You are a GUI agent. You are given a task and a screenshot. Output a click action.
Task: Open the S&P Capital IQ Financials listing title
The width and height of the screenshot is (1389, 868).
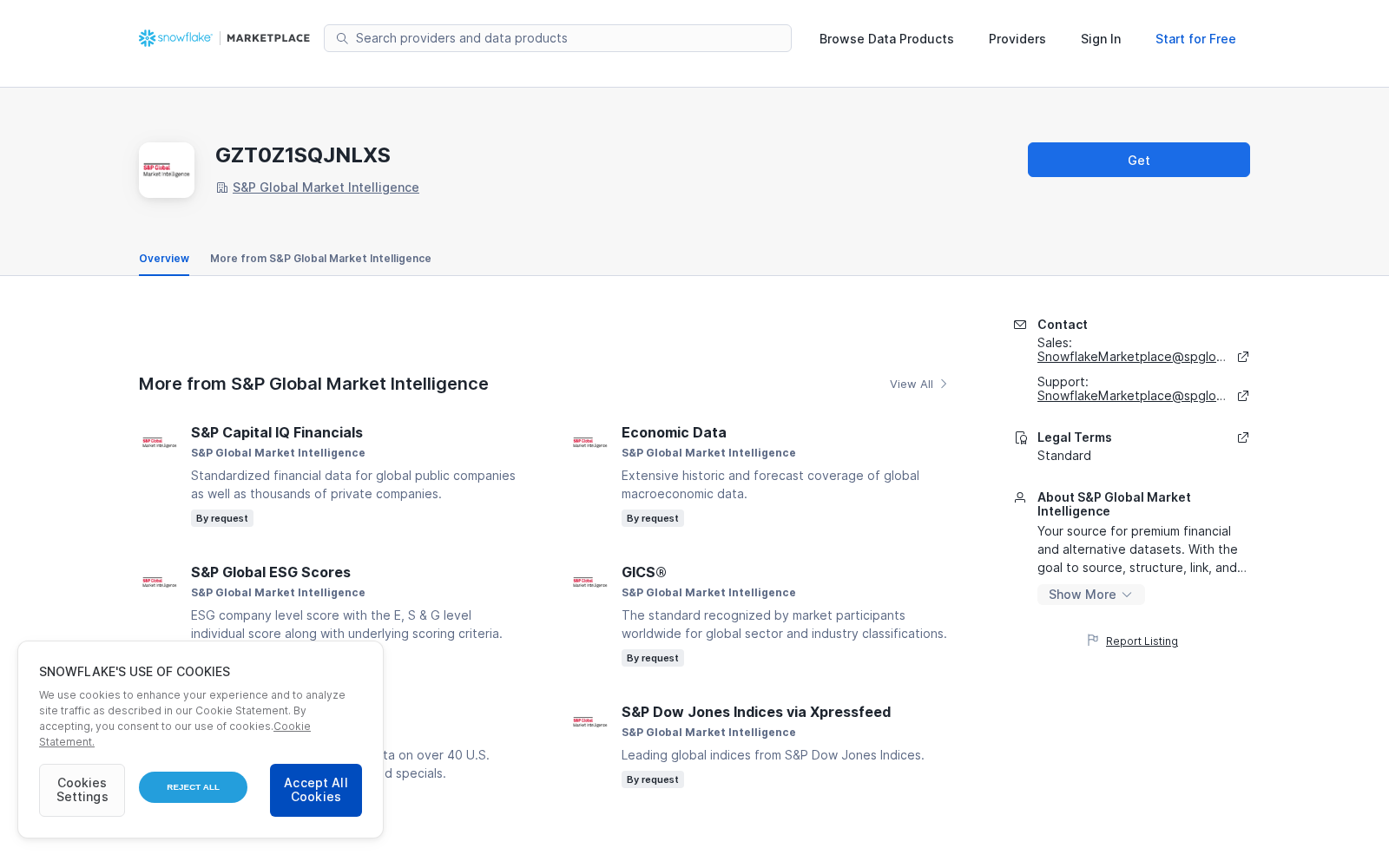(277, 432)
